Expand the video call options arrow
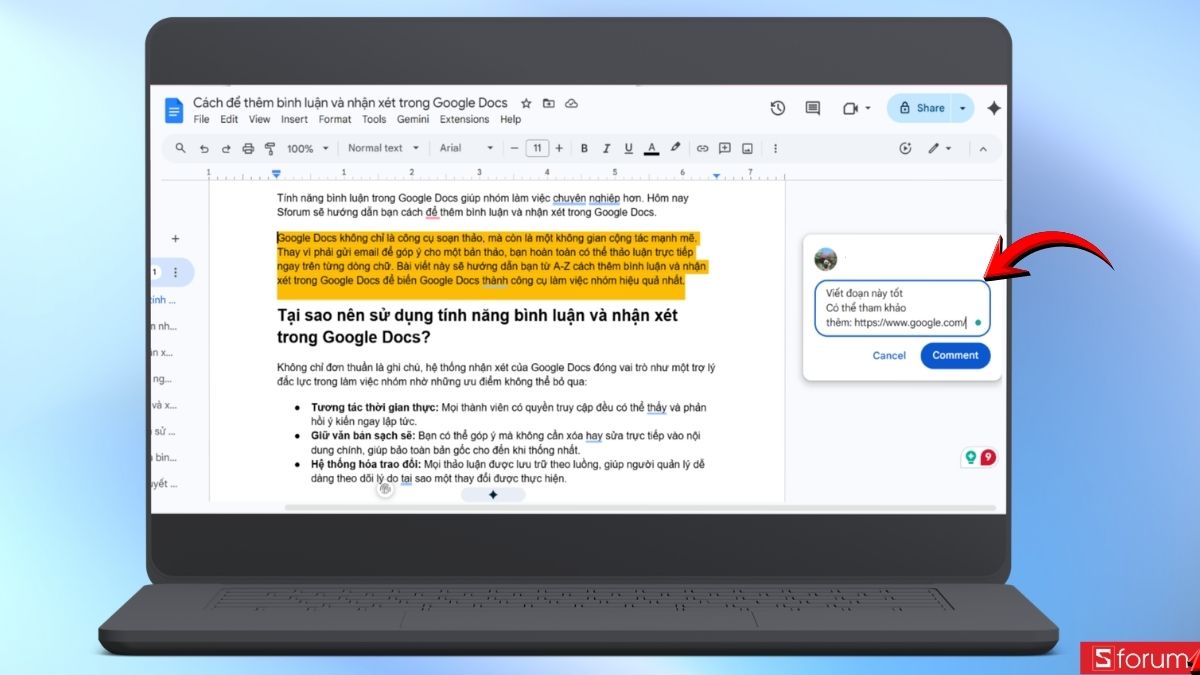The height and width of the screenshot is (675, 1200). 868,108
